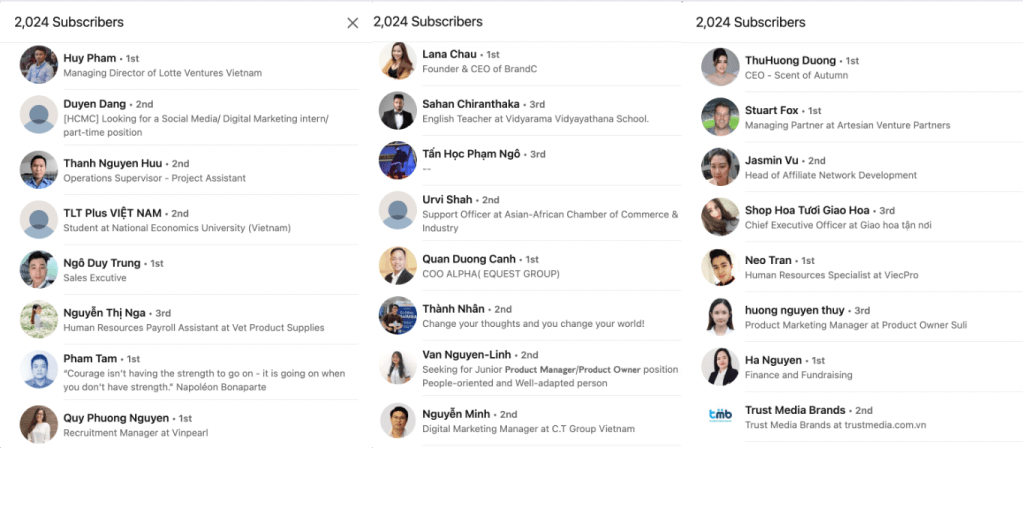1023x528 pixels.
Task: Open ThuHuong Duong's profile name
Action: pyautogui.click(x=790, y=60)
